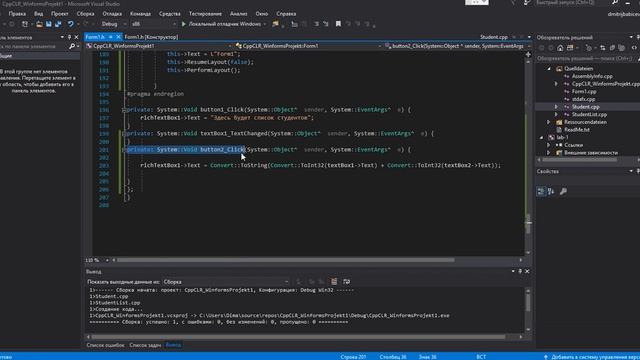Click the Alphabetical sort icon in Properties
This screenshot has height=360, width=640.
[551, 191]
